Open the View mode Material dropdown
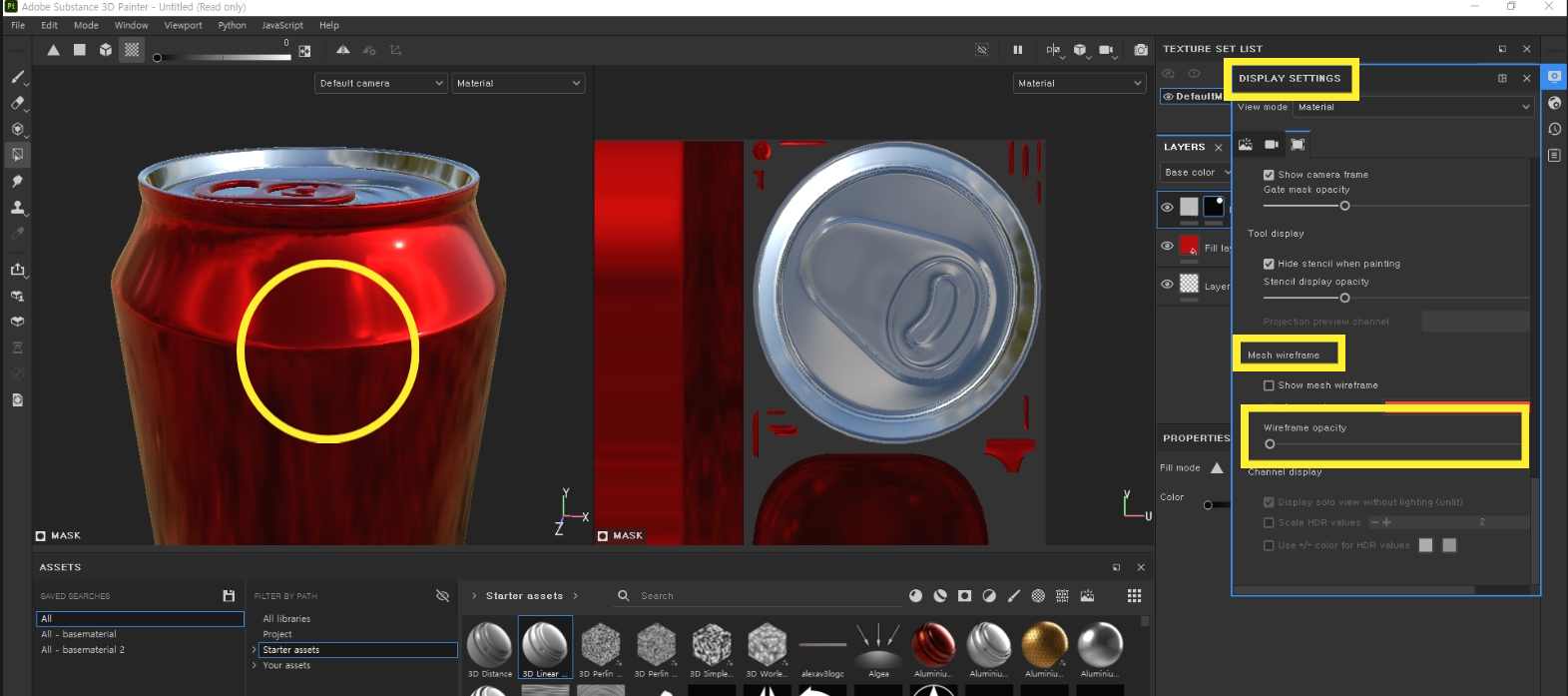The image size is (1568, 696). (1413, 107)
